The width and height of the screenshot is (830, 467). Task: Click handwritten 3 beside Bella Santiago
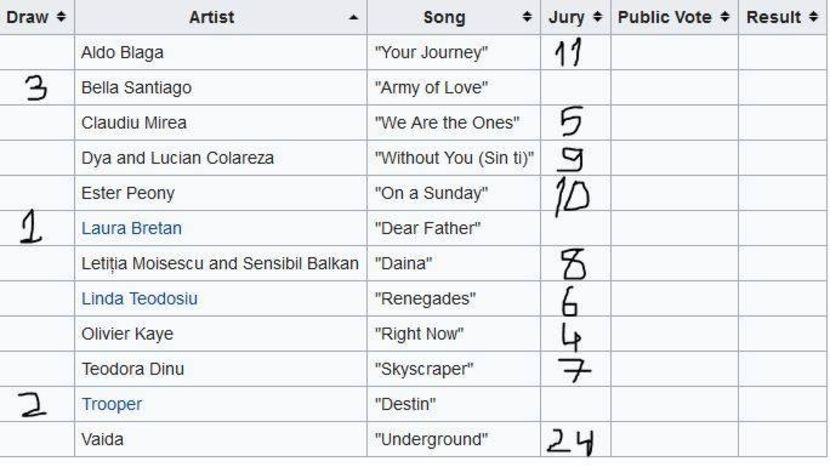click(35, 88)
